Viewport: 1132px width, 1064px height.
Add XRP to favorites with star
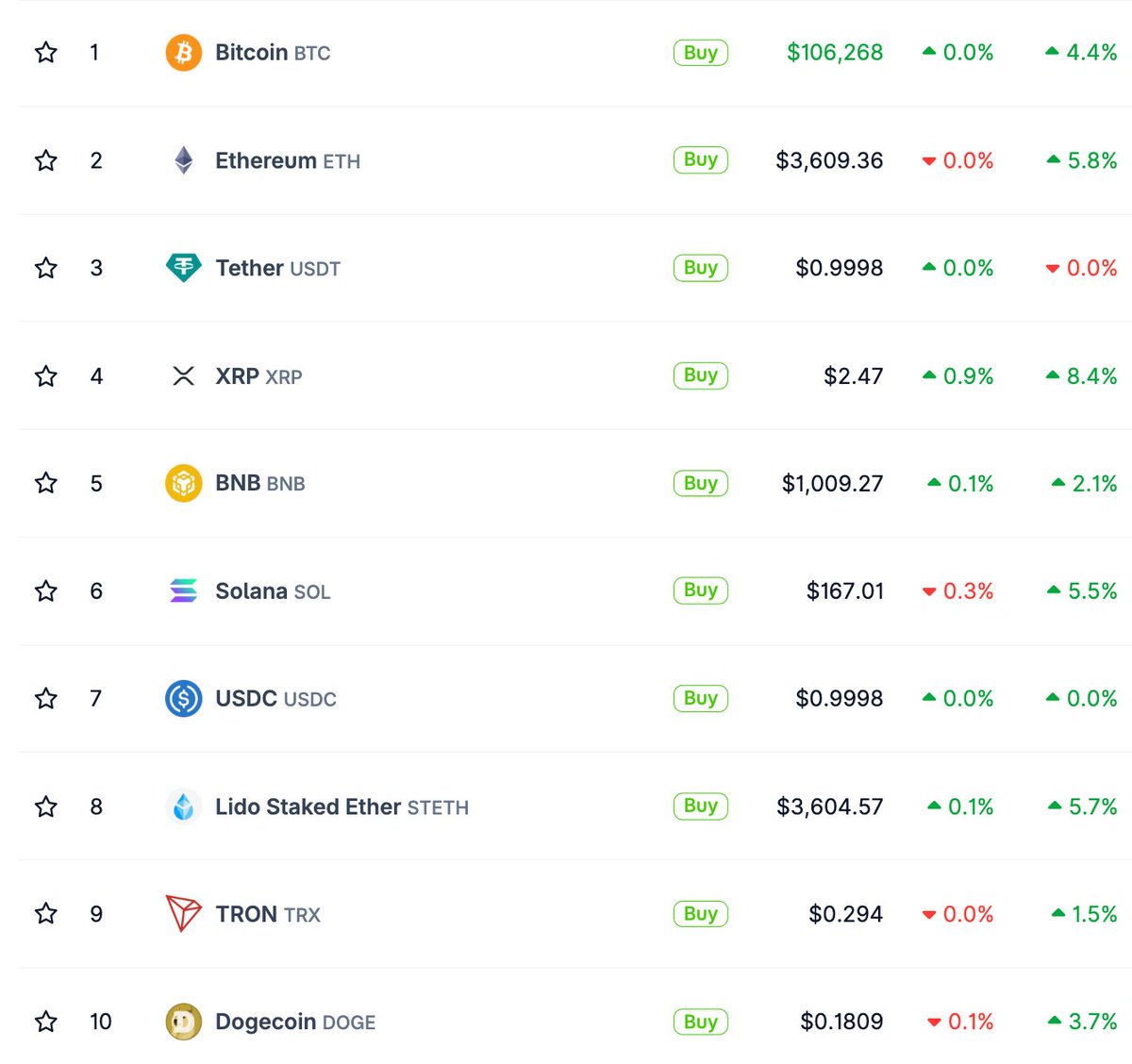[x=46, y=376]
